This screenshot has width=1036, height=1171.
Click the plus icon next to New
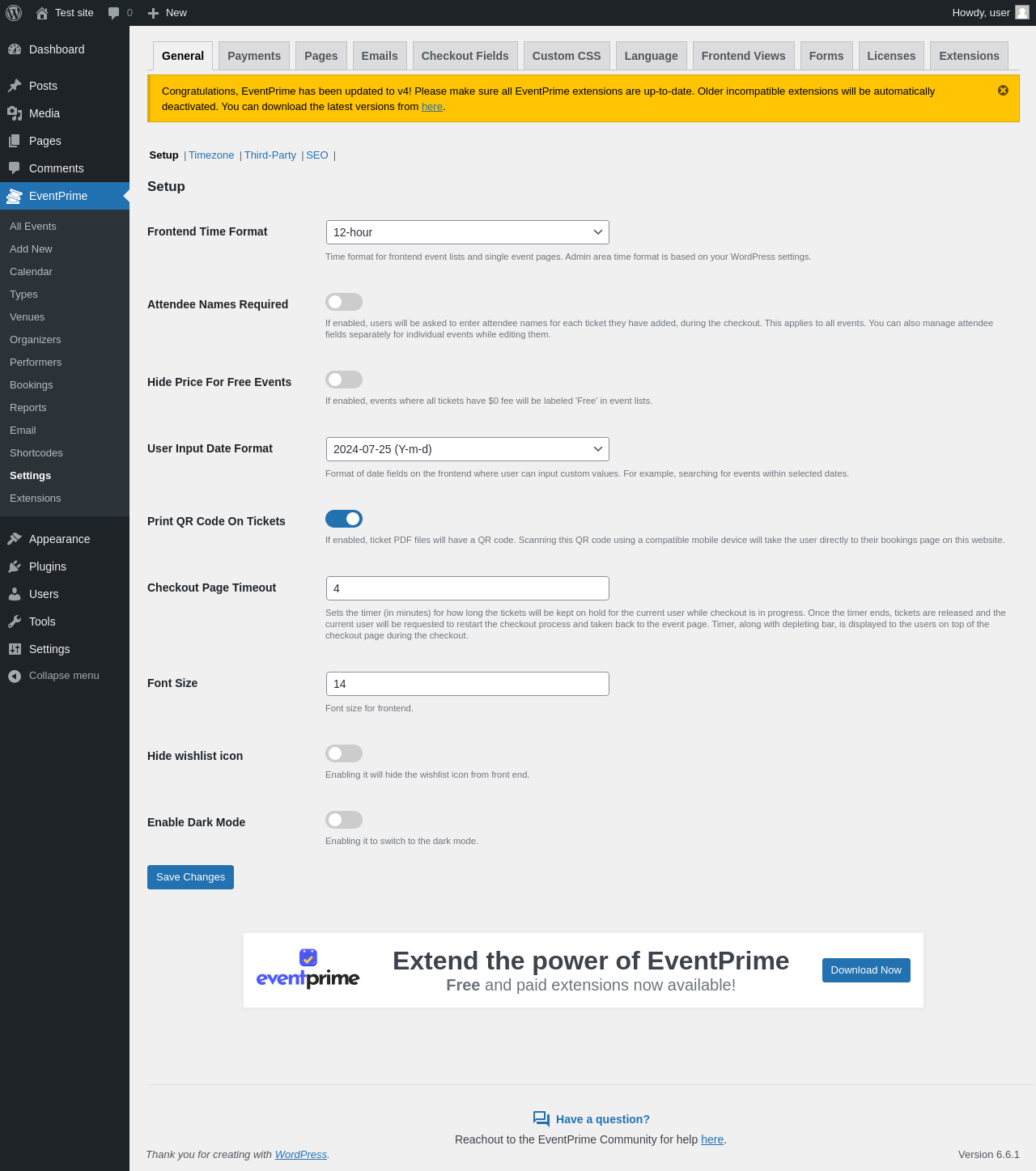tap(153, 13)
